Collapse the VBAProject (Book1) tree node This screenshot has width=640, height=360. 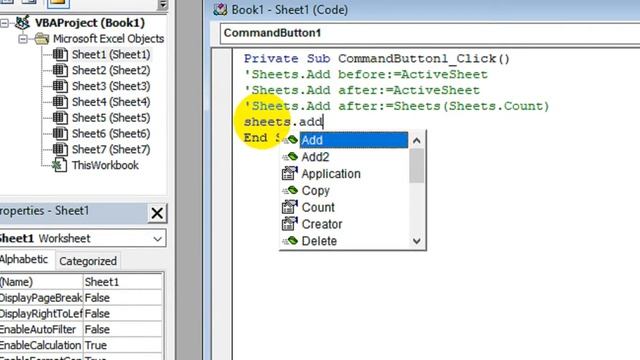coord(4,23)
